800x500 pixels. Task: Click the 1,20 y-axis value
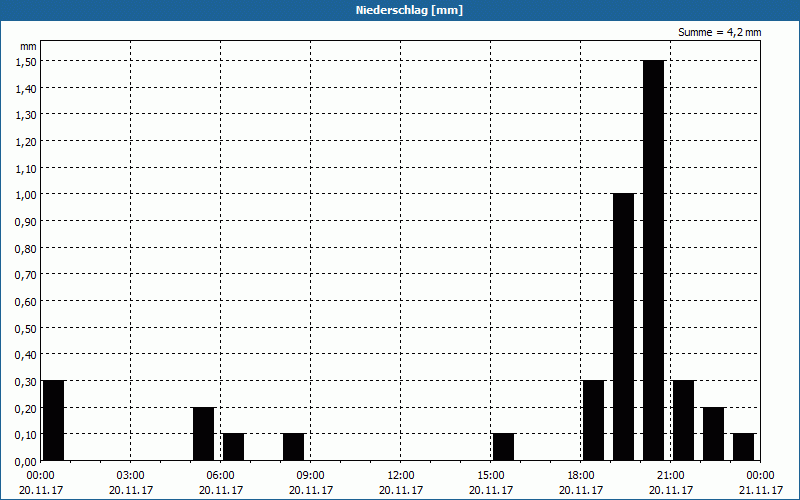[26, 141]
